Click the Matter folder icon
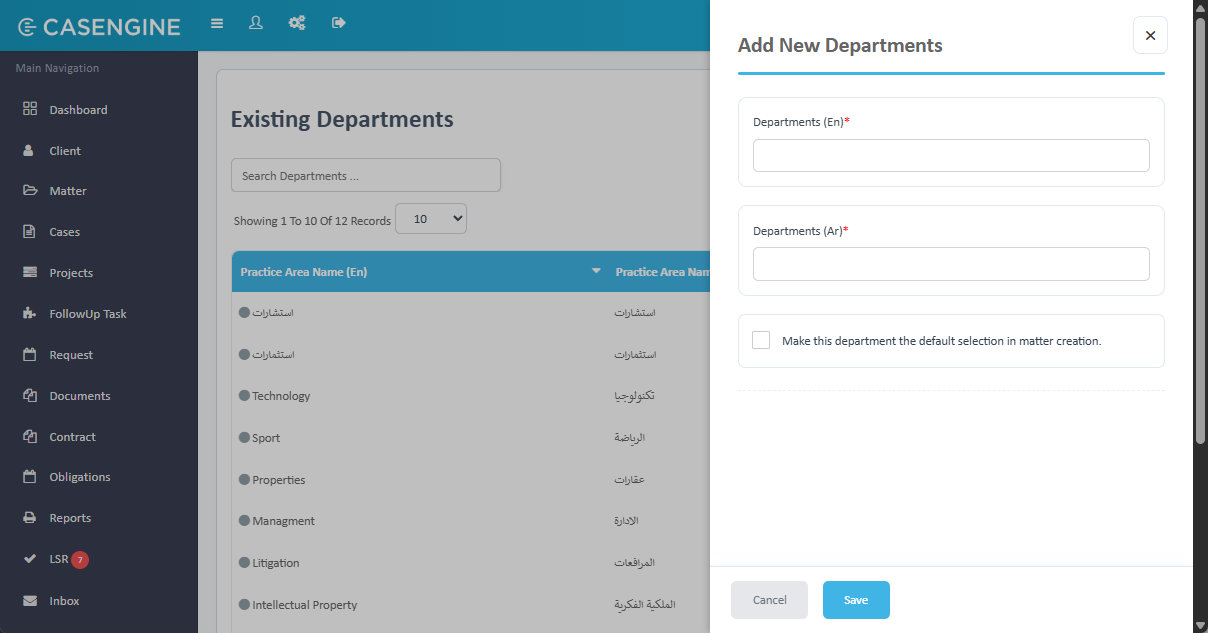The width and height of the screenshot is (1208, 633). point(30,190)
